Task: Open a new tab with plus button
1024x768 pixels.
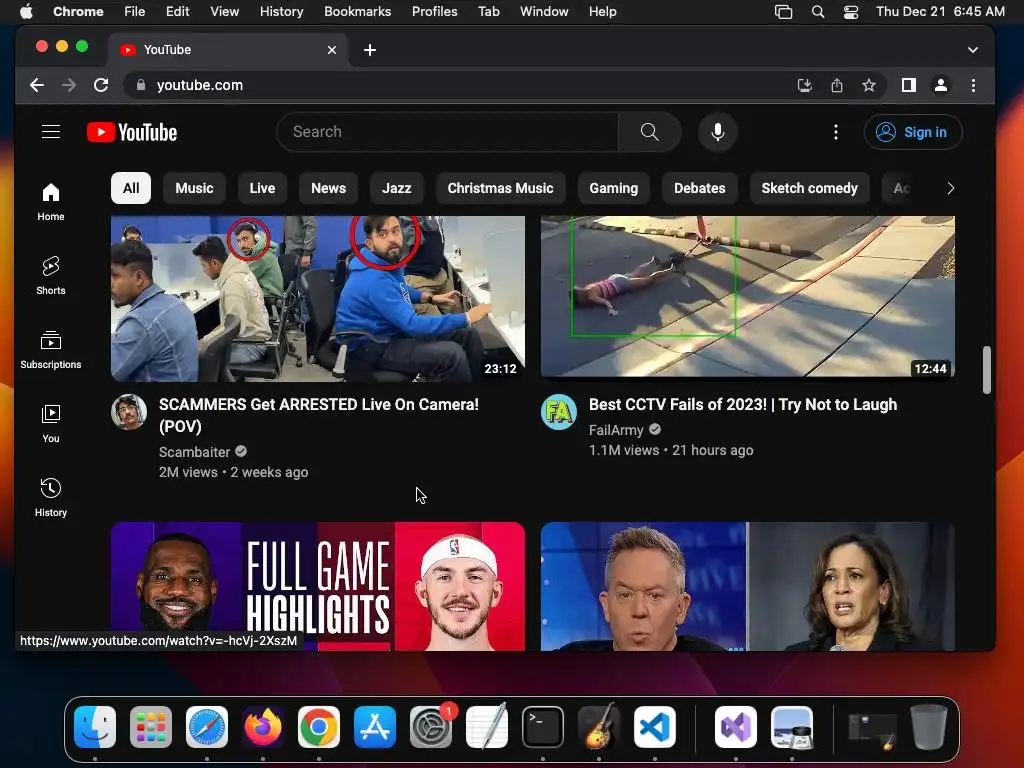Action: [370, 50]
